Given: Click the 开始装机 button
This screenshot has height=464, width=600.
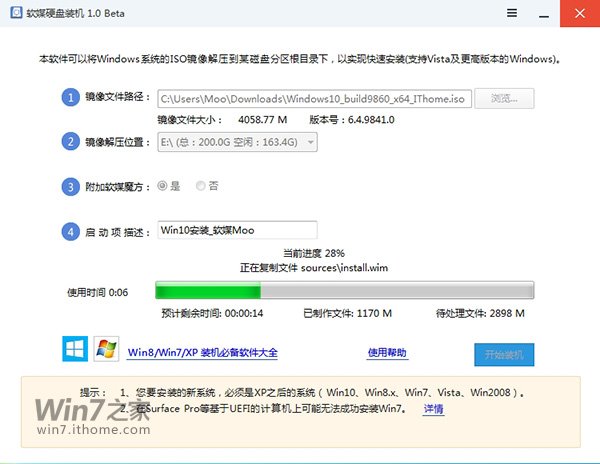Looking at the screenshot, I should pyautogui.click(x=504, y=355).
